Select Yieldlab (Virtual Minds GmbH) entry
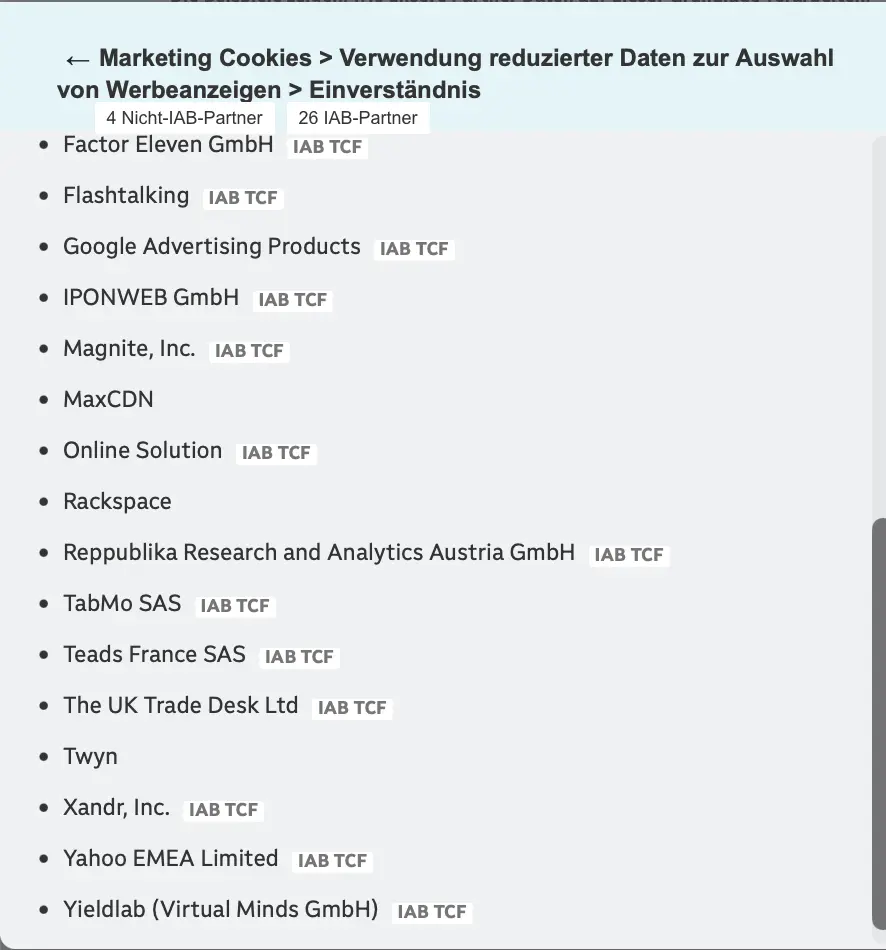This screenshot has width=886, height=950. 221,909
